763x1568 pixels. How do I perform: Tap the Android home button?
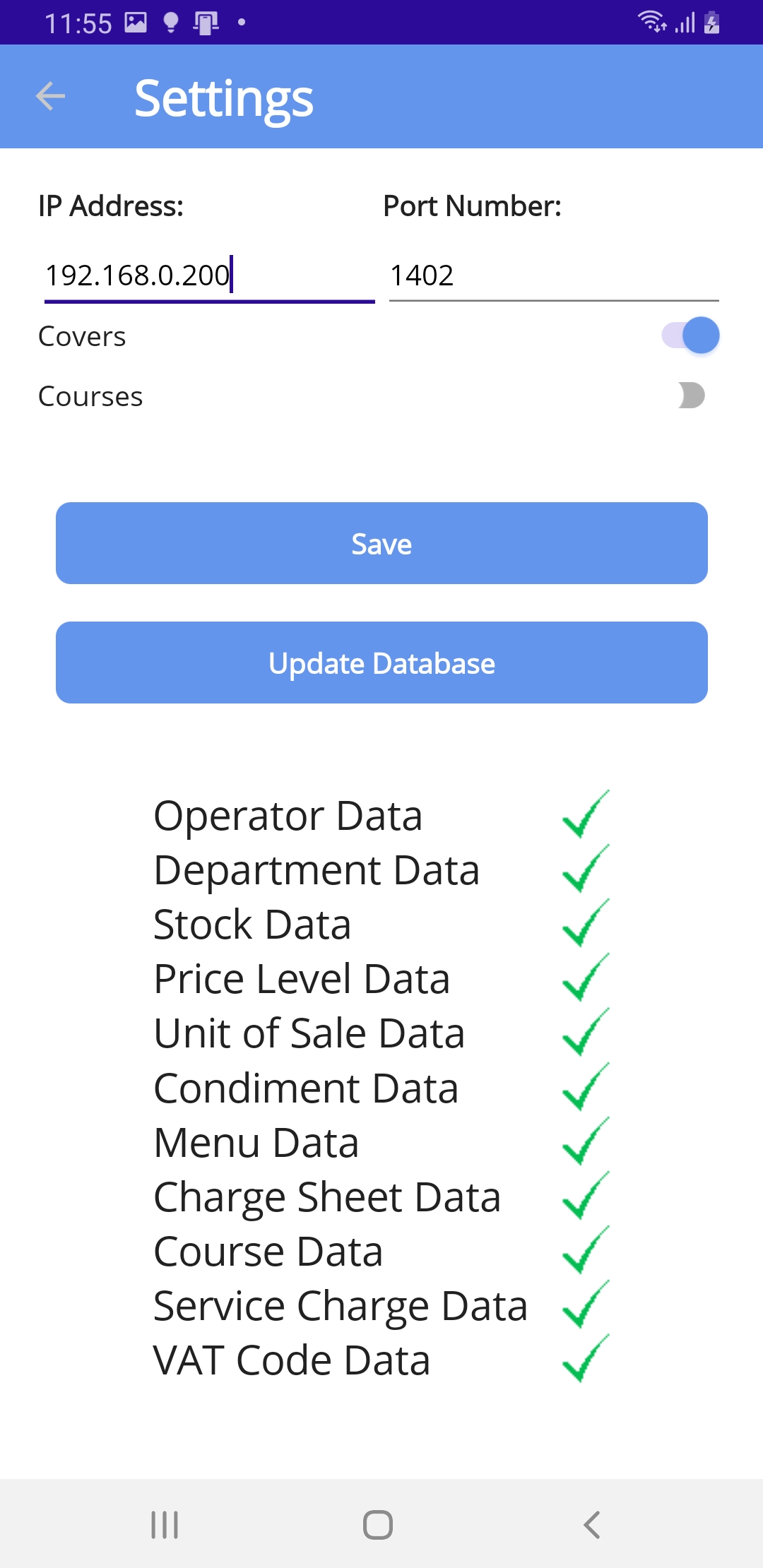(378, 1525)
